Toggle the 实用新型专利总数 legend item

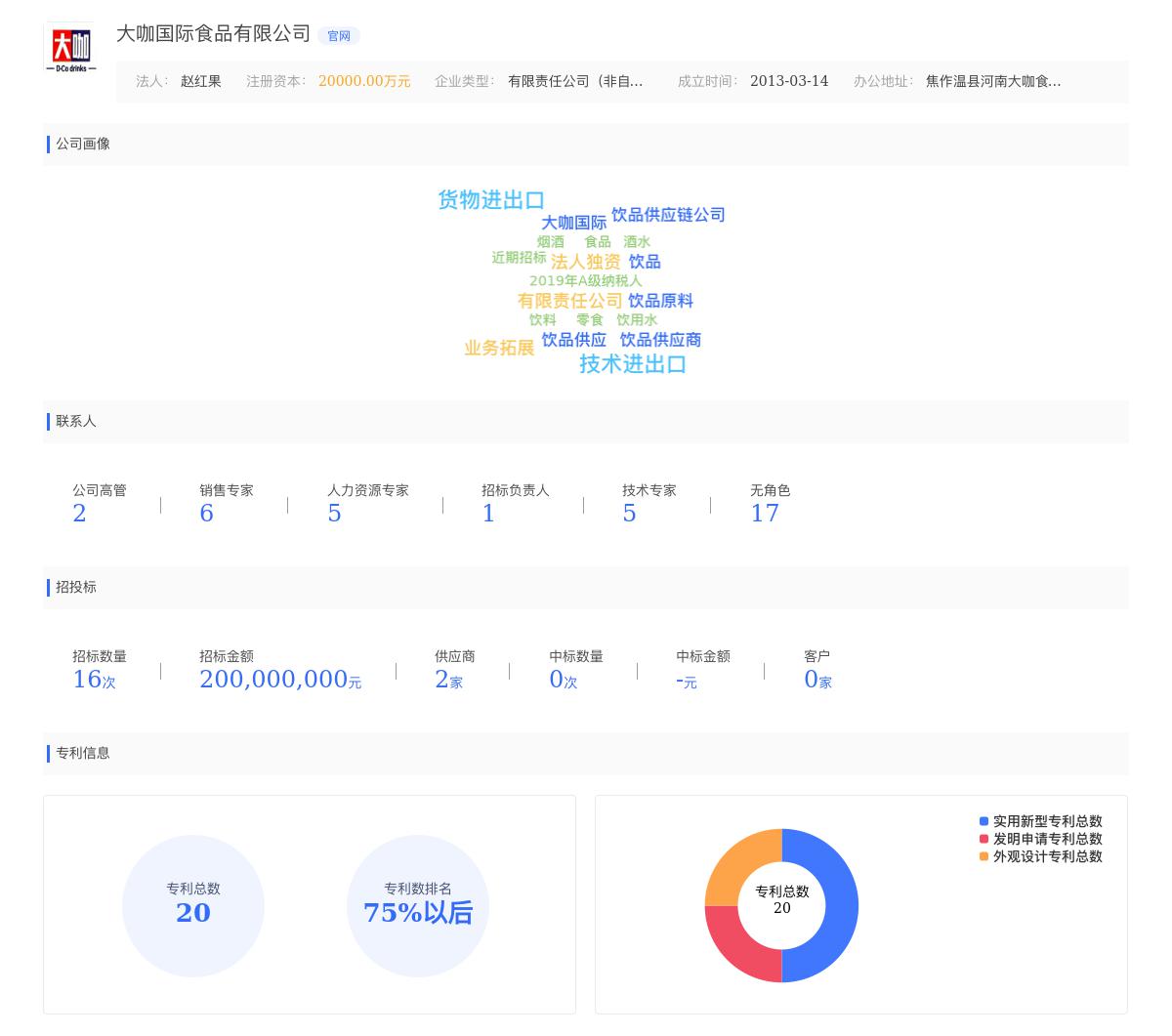pyautogui.click(x=1040, y=822)
